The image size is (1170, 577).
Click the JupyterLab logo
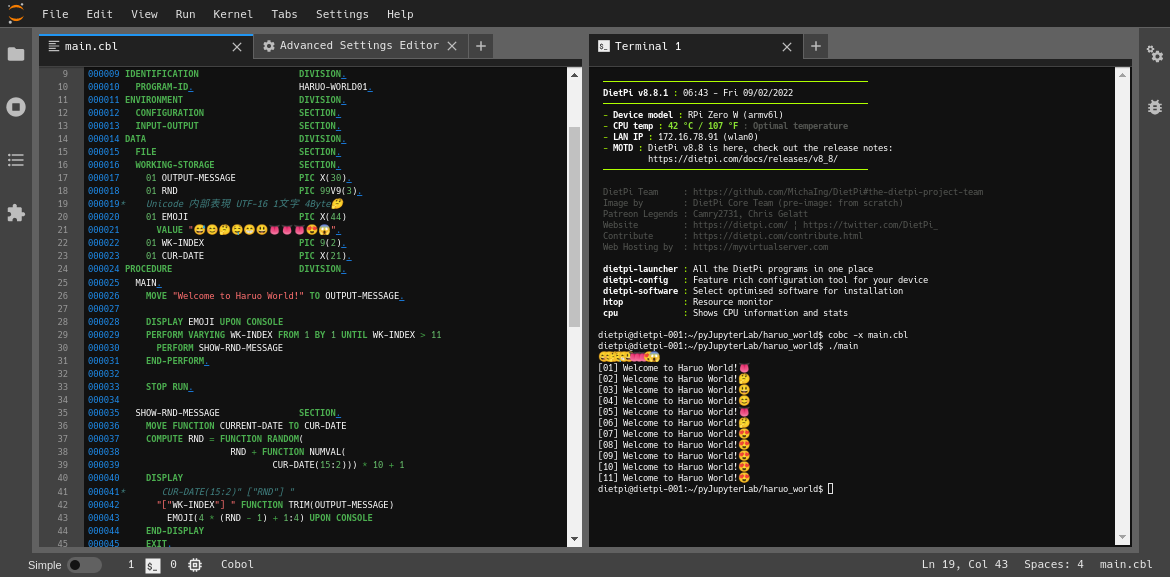click(16, 14)
